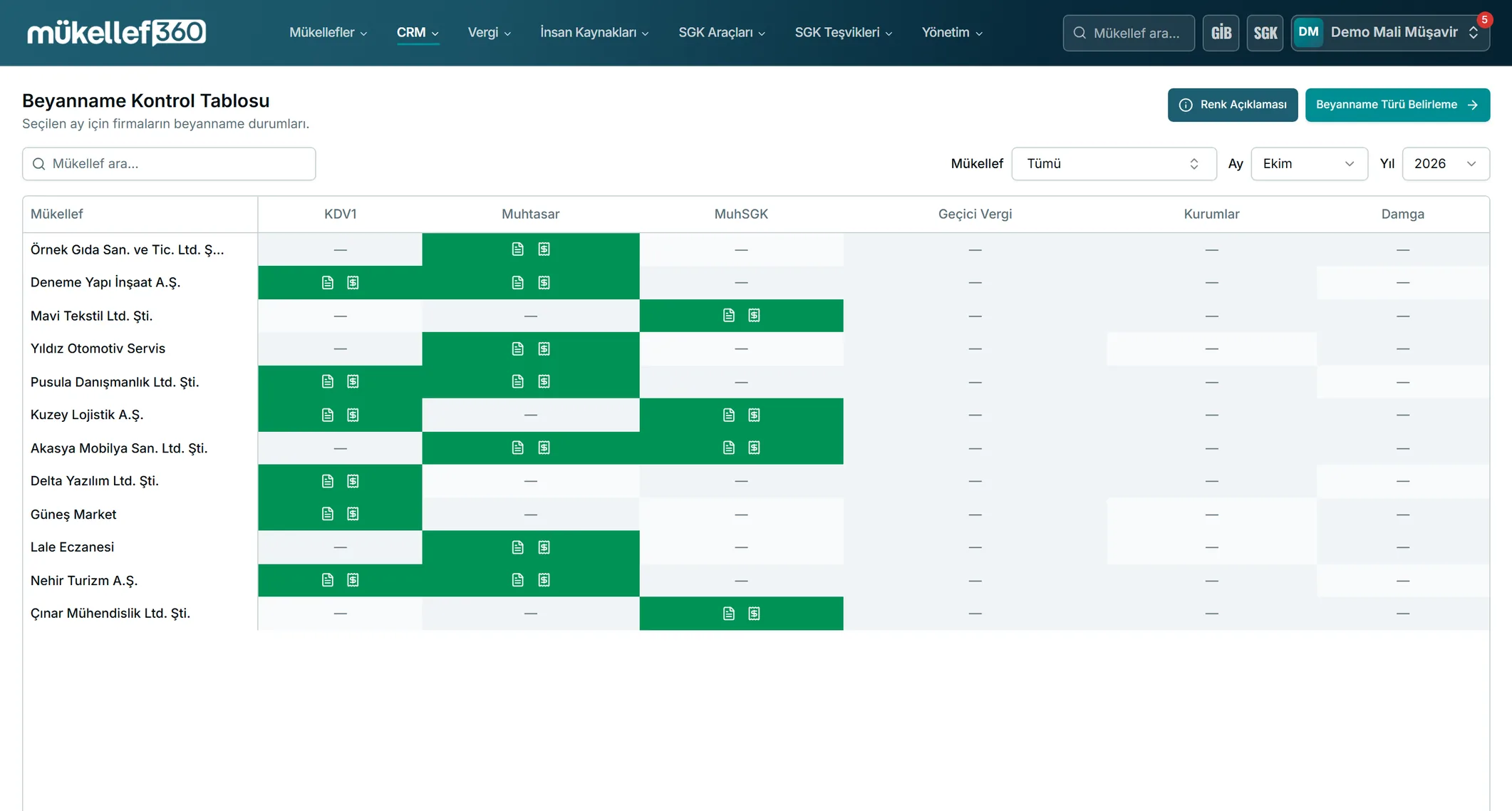Expand the Demo Mali Müşavir account menu

point(1390,33)
